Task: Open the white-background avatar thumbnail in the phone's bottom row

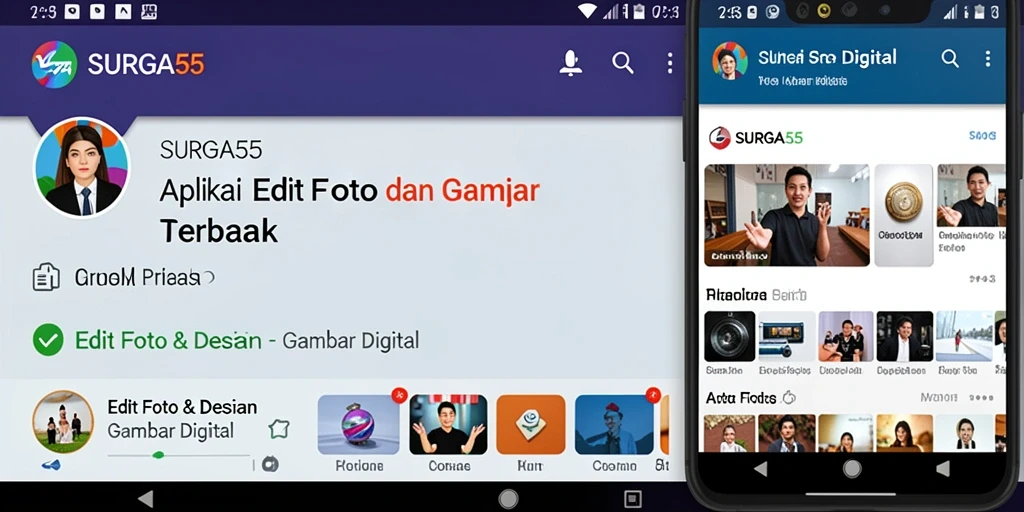Action: coord(965,433)
